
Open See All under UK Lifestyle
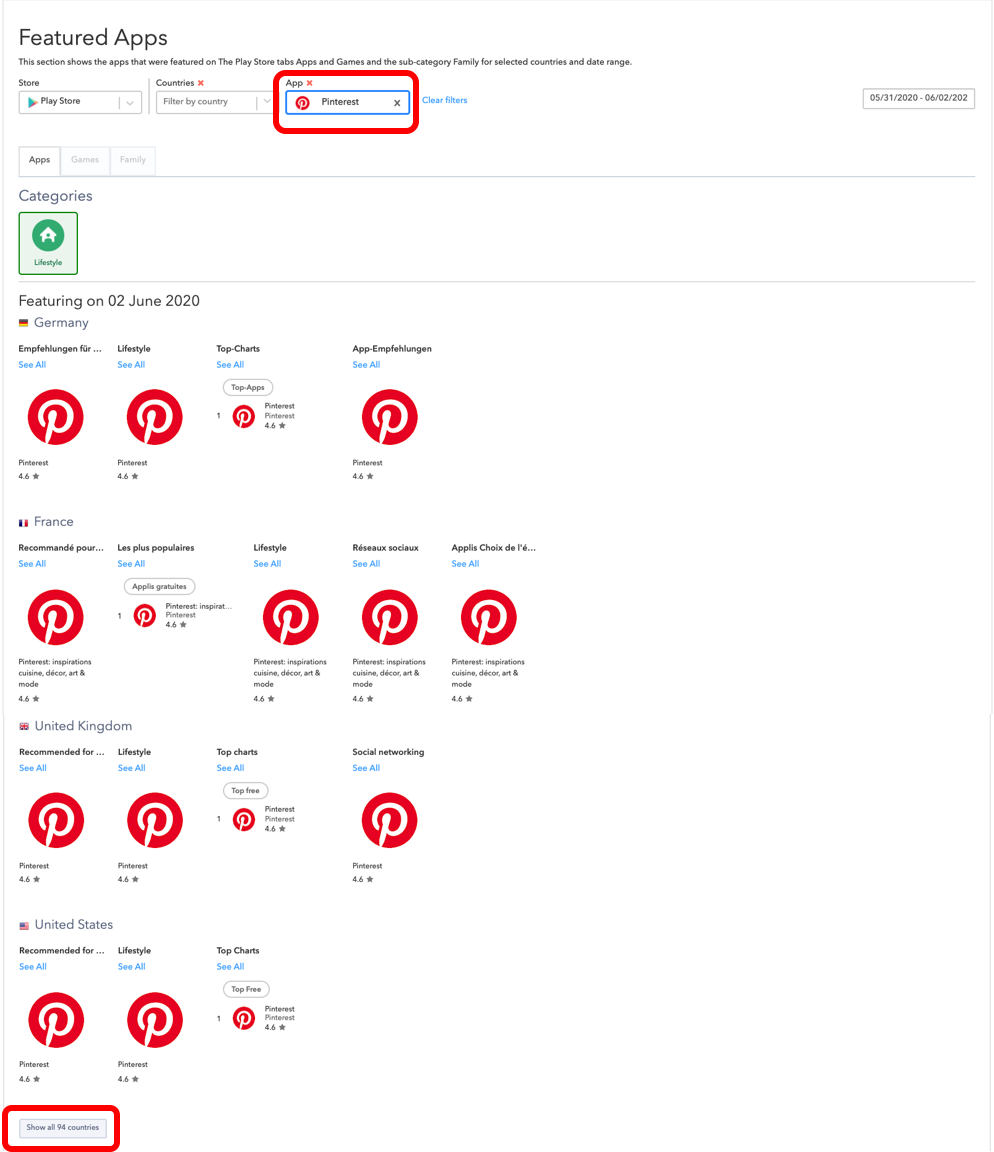(x=132, y=768)
